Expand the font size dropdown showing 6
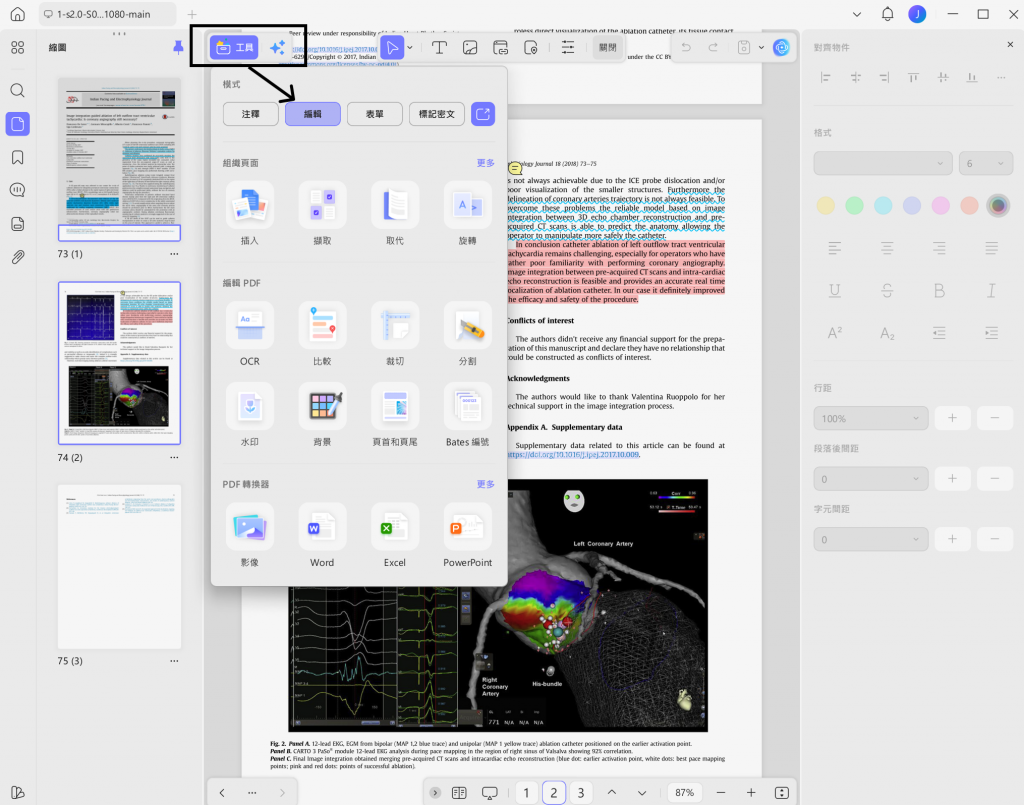Image resolution: width=1024 pixels, height=805 pixels. click(985, 163)
